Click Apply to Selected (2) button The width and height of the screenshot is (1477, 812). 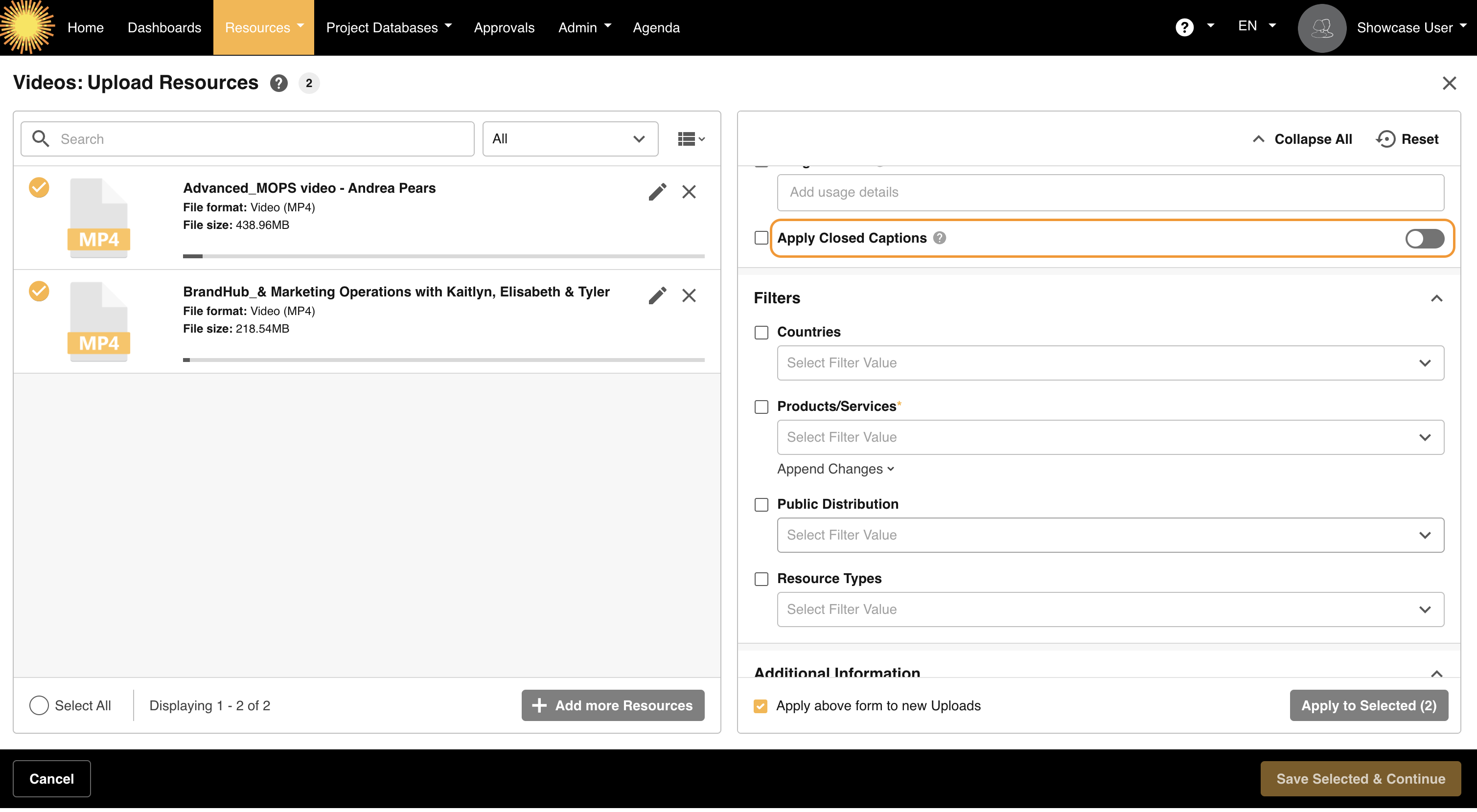pos(1369,705)
